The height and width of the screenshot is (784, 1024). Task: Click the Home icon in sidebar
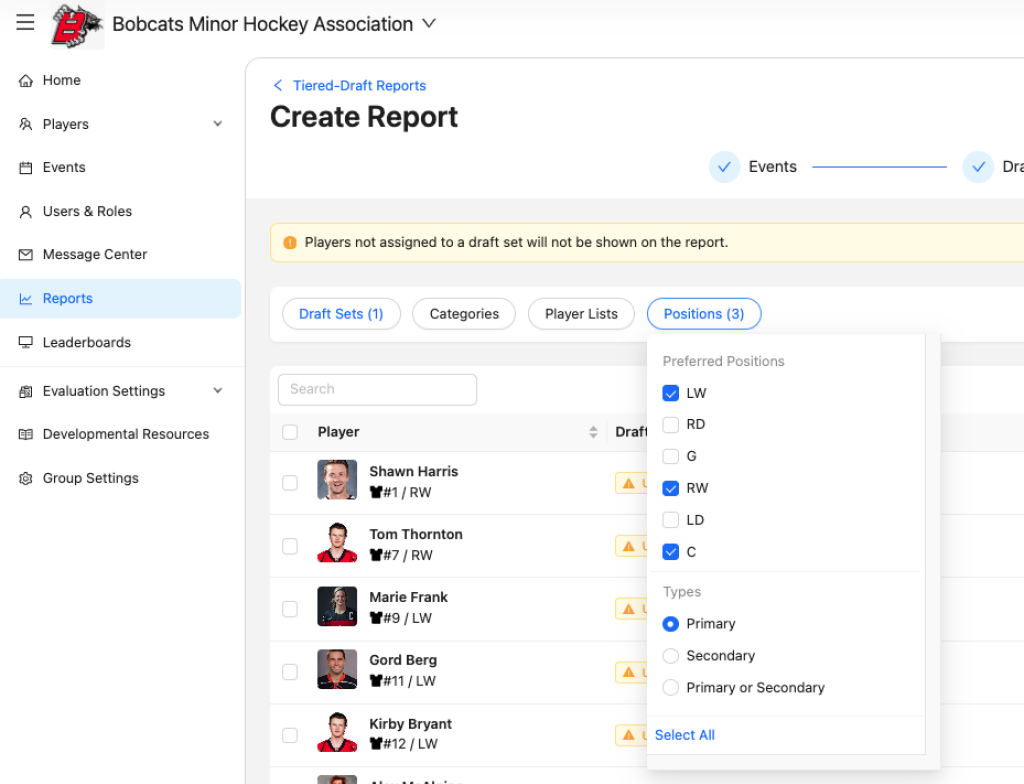click(26, 81)
